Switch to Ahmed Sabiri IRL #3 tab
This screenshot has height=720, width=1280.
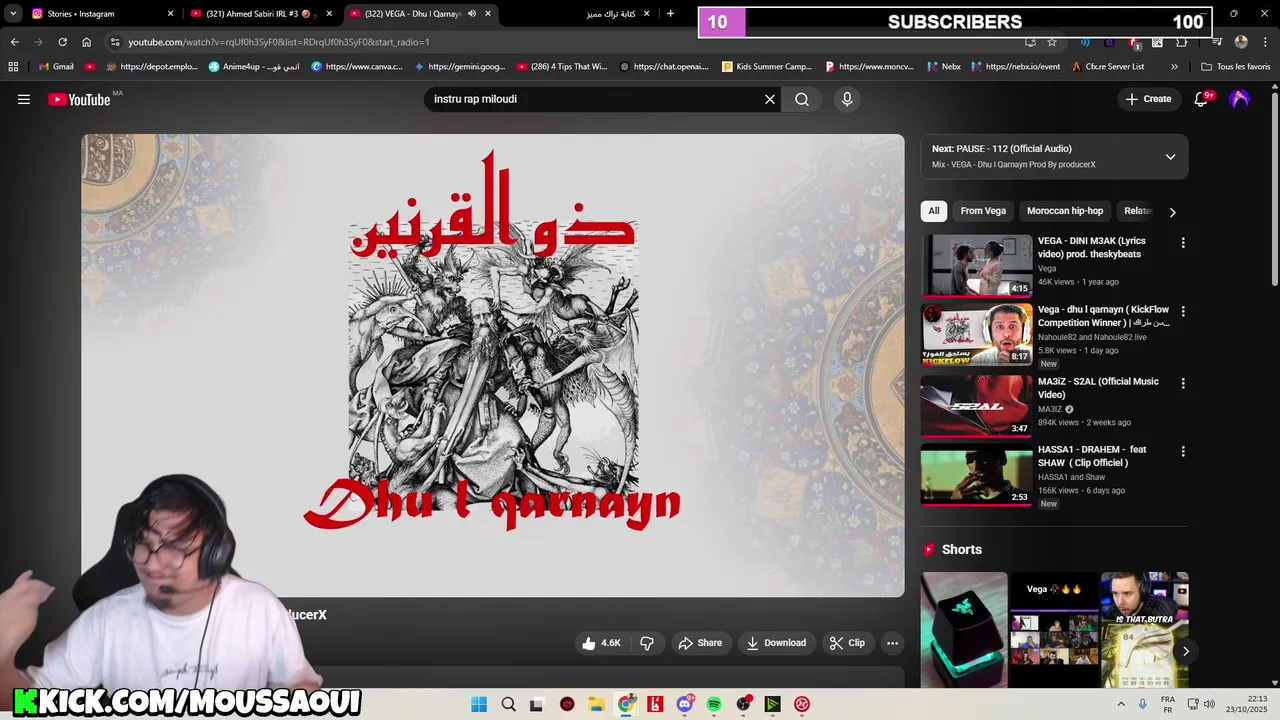(261, 14)
